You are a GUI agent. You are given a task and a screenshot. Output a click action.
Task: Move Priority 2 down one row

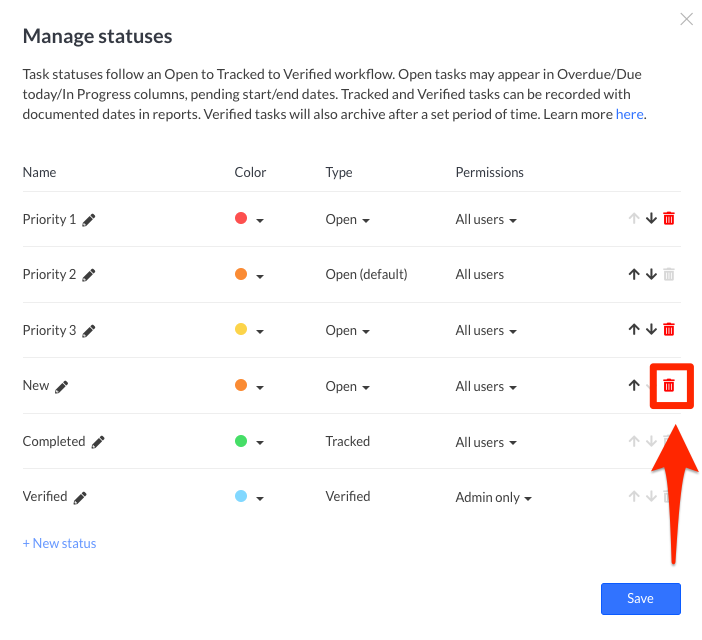point(651,274)
